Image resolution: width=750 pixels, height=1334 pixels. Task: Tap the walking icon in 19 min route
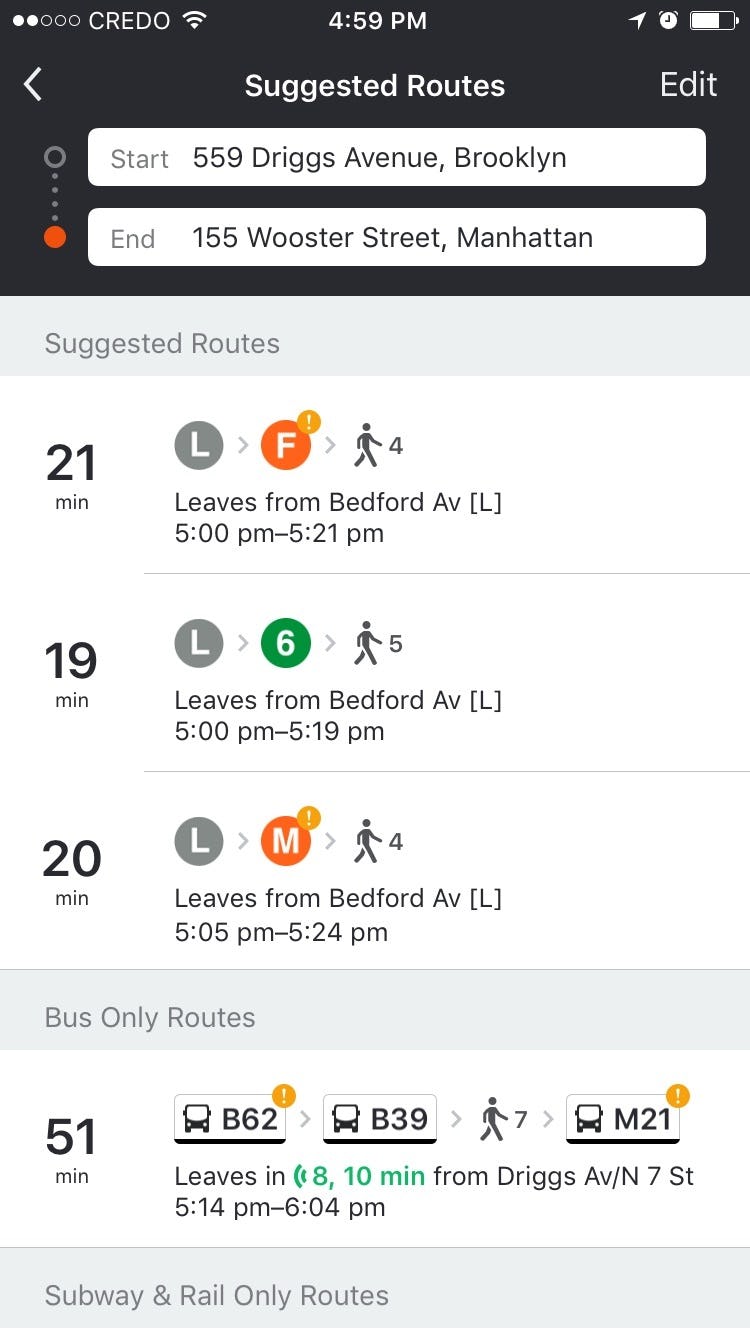[369, 643]
